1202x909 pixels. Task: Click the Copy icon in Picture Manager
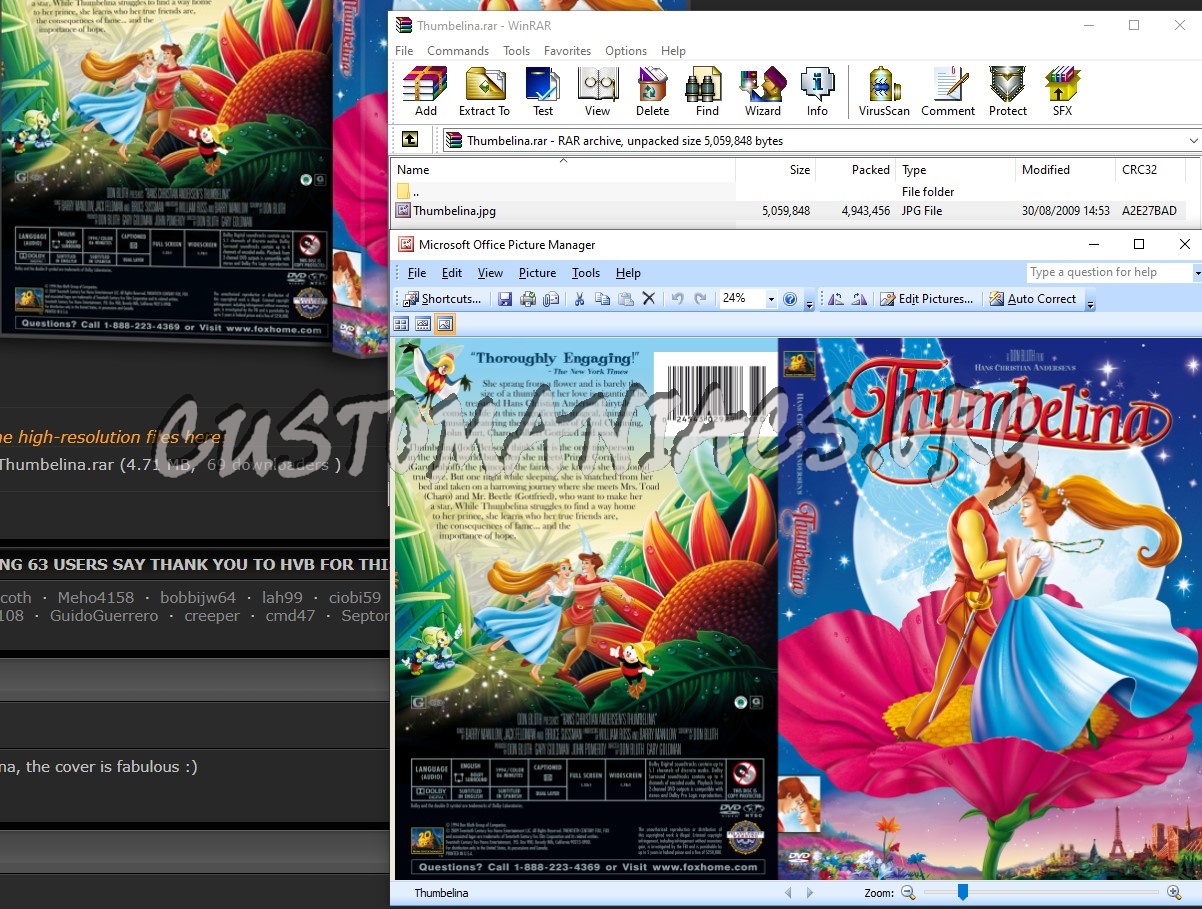pos(602,299)
